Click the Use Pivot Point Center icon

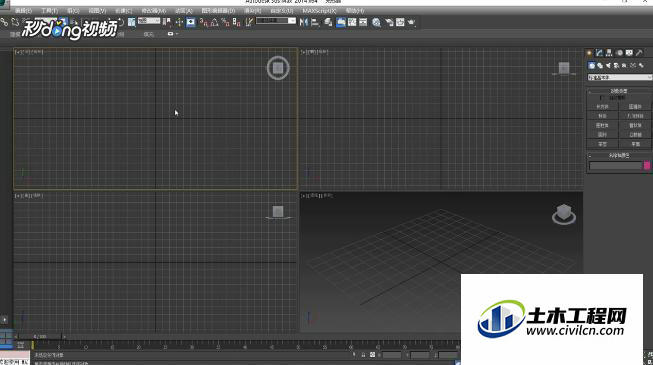[x=167, y=22]
